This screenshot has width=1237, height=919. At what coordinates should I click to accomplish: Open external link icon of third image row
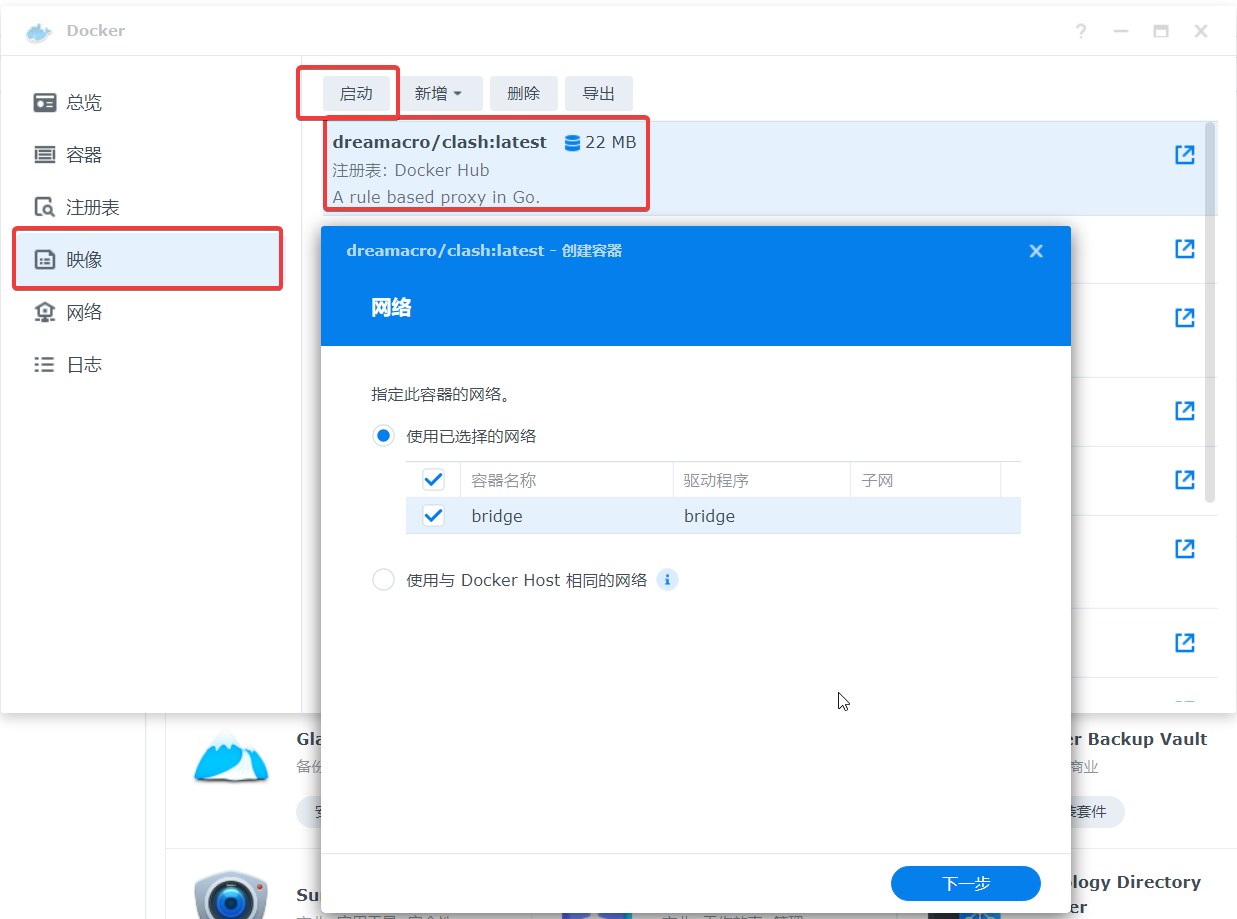[1184, 318]
